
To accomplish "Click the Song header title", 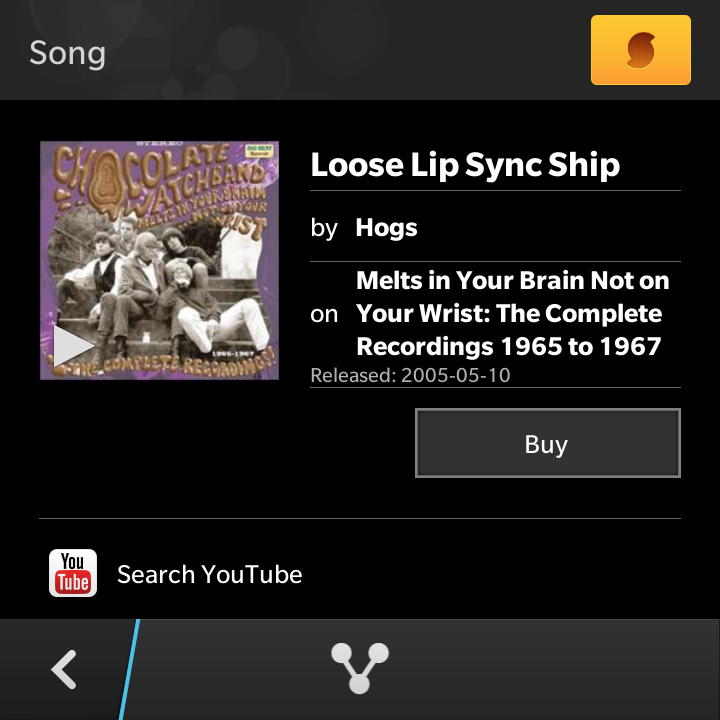I will [x=68, y=52].
